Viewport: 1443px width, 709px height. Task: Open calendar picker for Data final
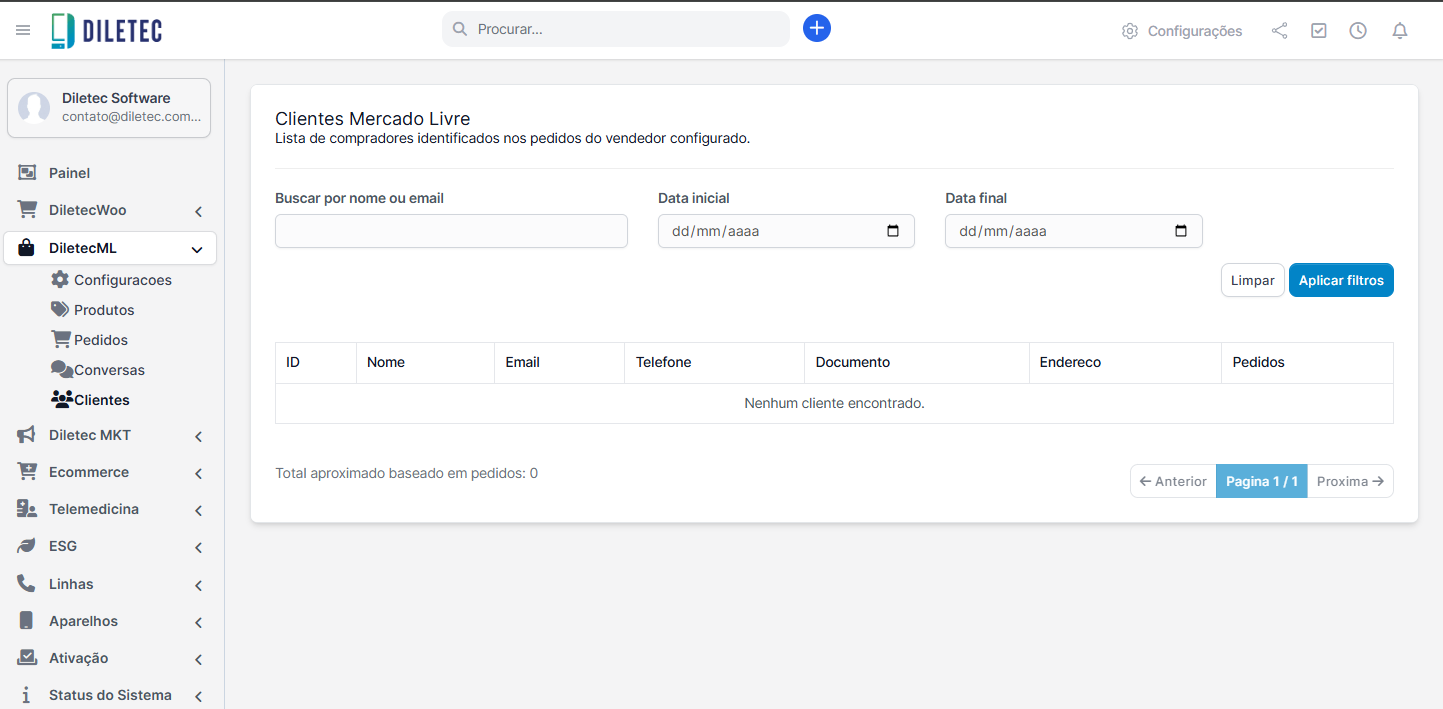[x=1180, y=231]
